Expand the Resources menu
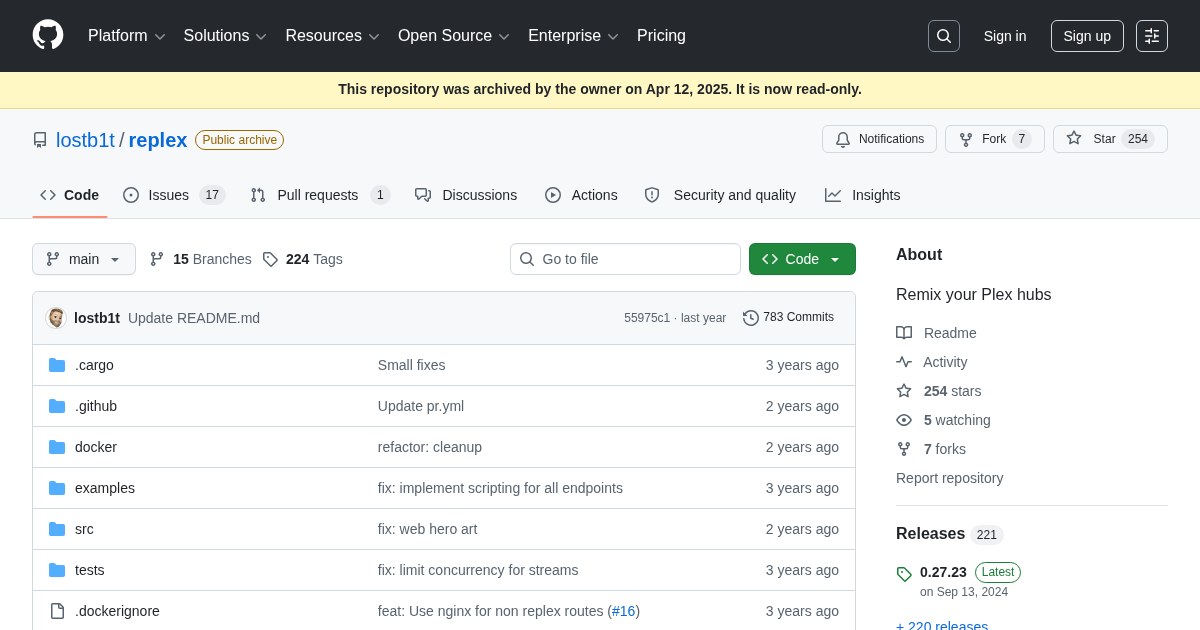 (332, 36)
